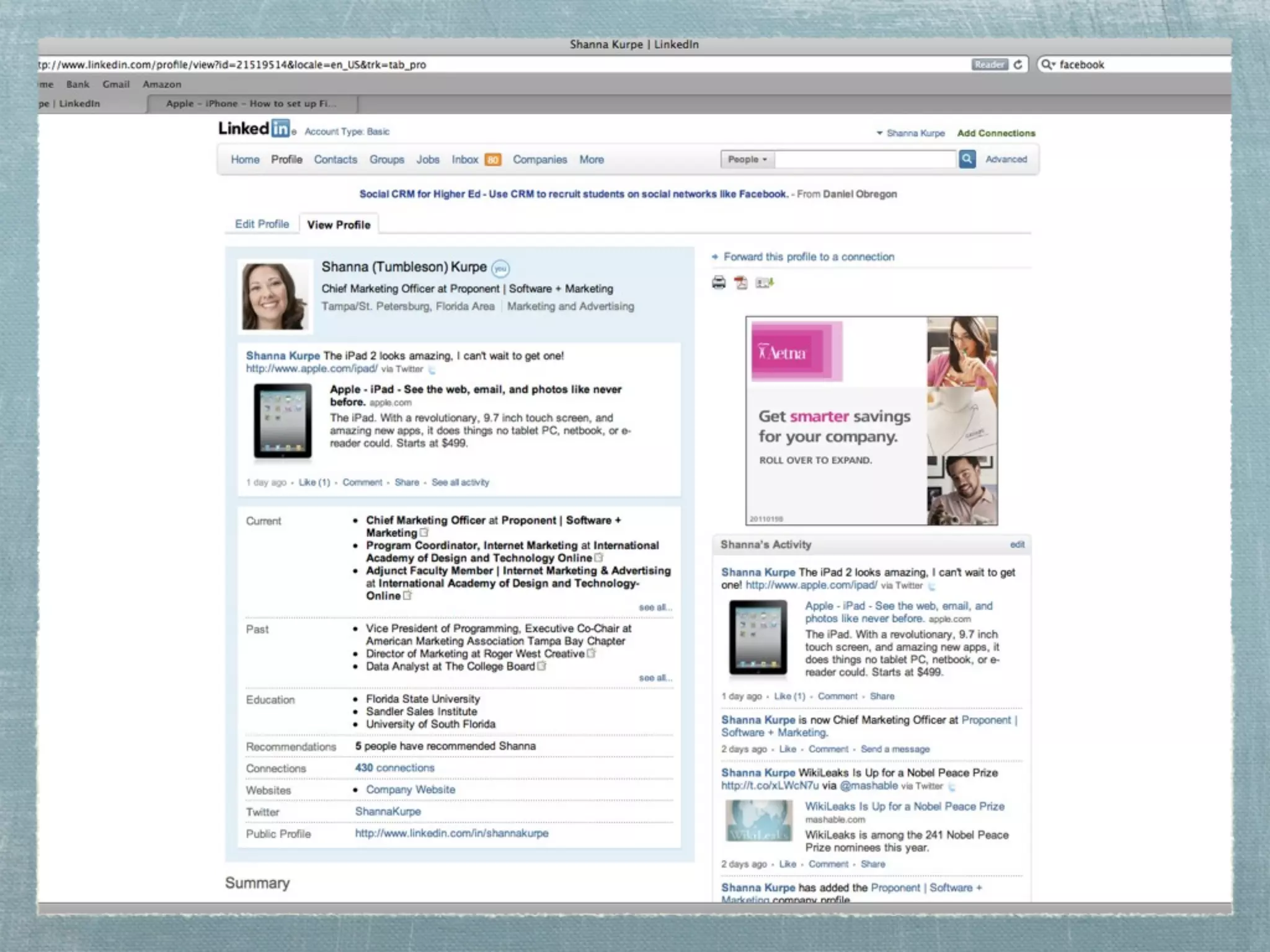The width and height of the screenshot is (1270, 952).
Task: Click the browser reload icon
Action: [1018, 64]
